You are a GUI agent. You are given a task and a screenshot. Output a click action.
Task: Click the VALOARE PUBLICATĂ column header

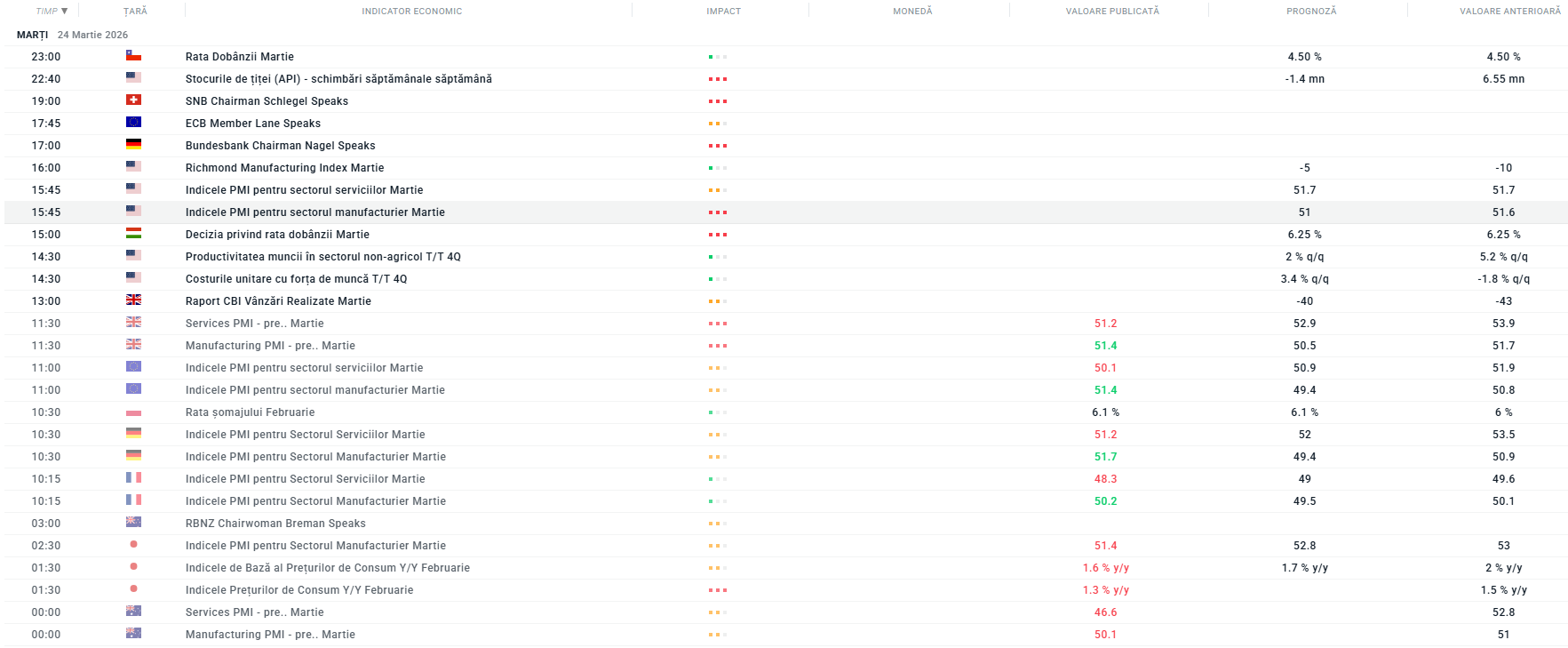1111,12
